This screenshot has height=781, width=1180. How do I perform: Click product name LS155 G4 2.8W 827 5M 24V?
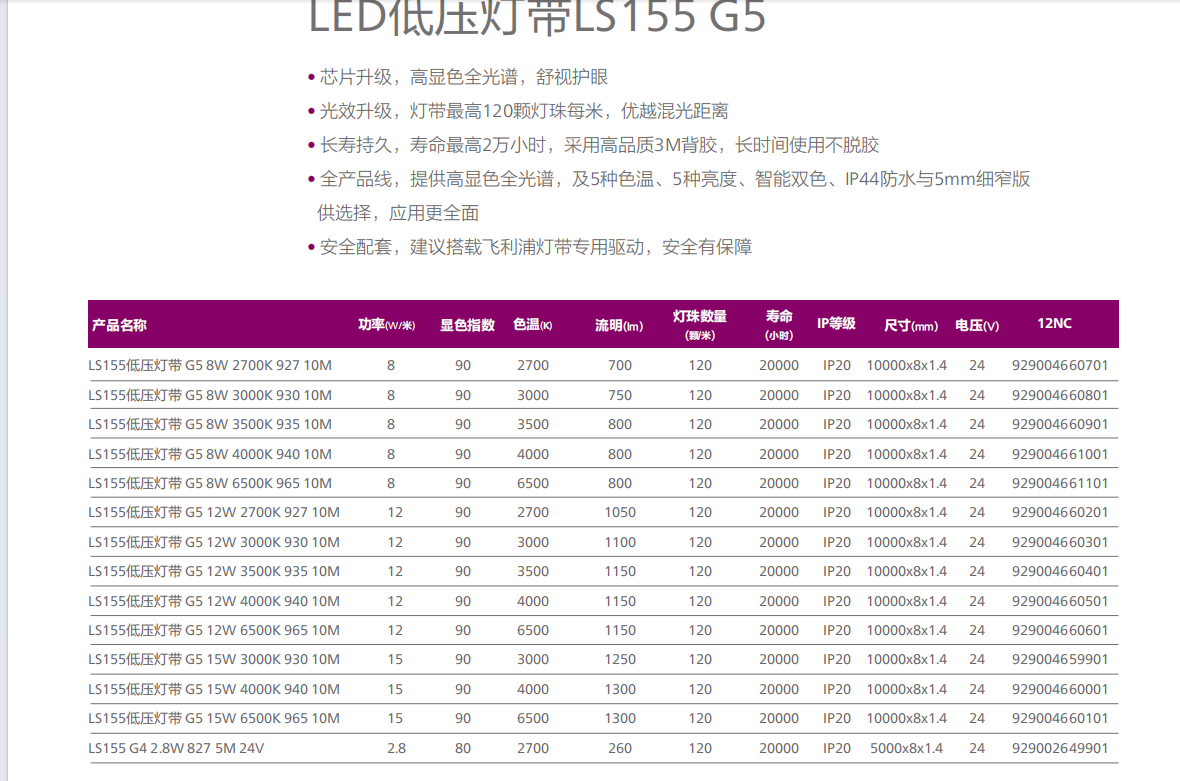tap(176, 748)
